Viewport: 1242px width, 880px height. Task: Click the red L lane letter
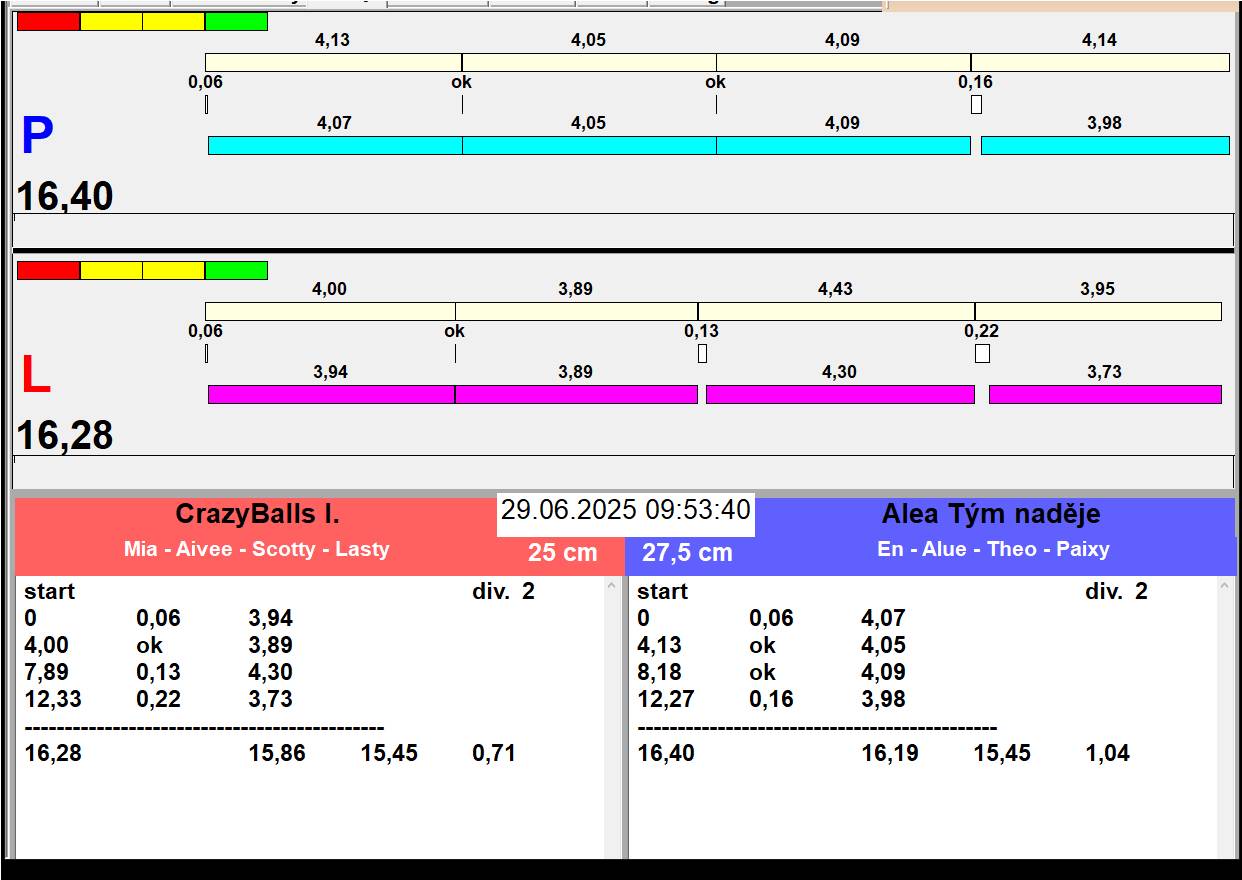click(x=35, y=376)
